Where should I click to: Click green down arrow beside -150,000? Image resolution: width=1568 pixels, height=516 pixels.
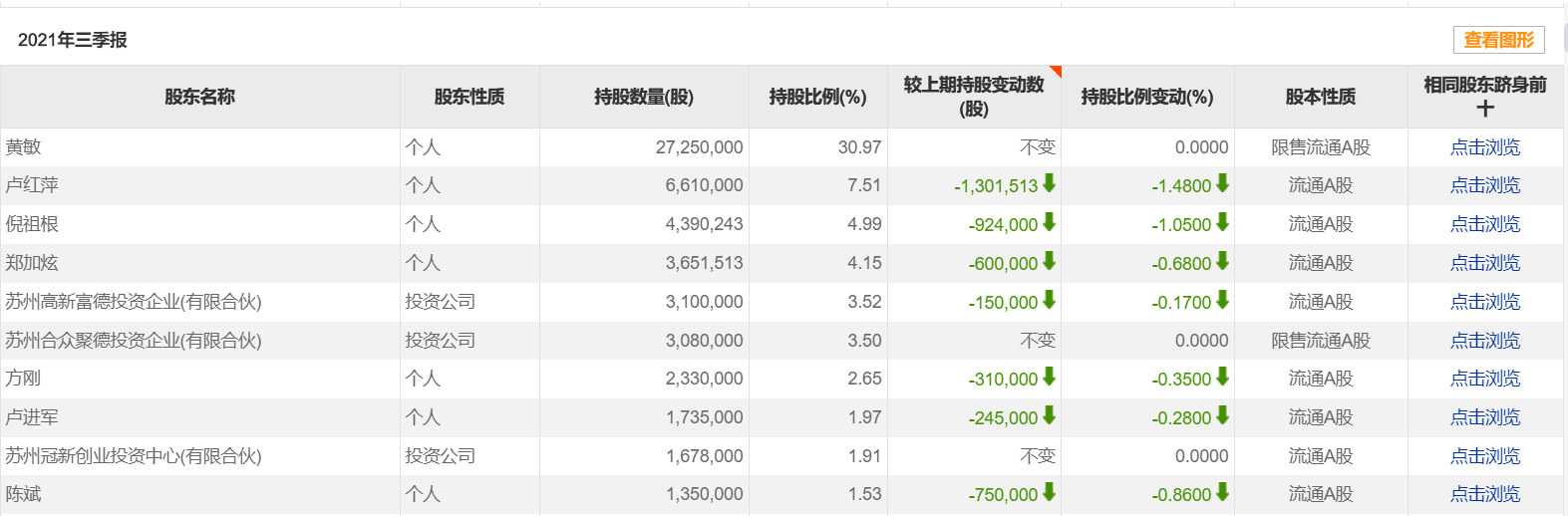tap(1049, 301)
